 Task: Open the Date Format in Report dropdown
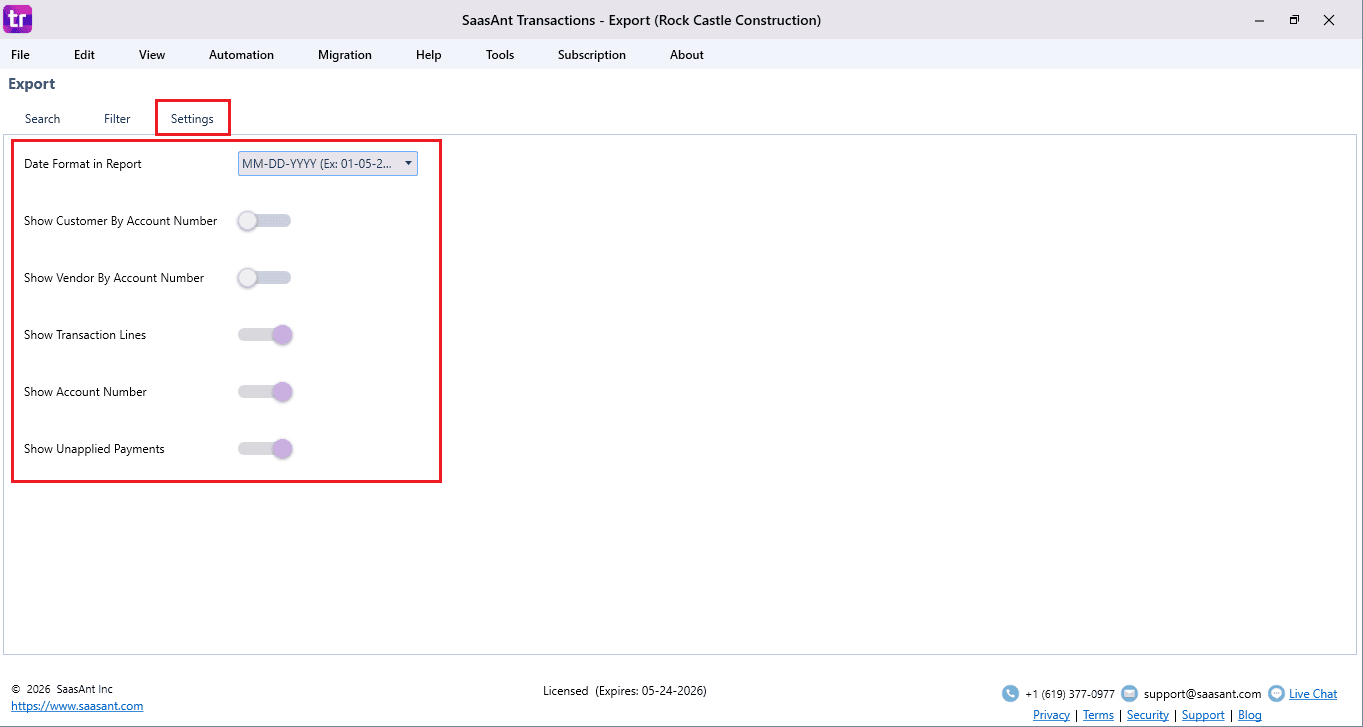[x=408, y=163]
